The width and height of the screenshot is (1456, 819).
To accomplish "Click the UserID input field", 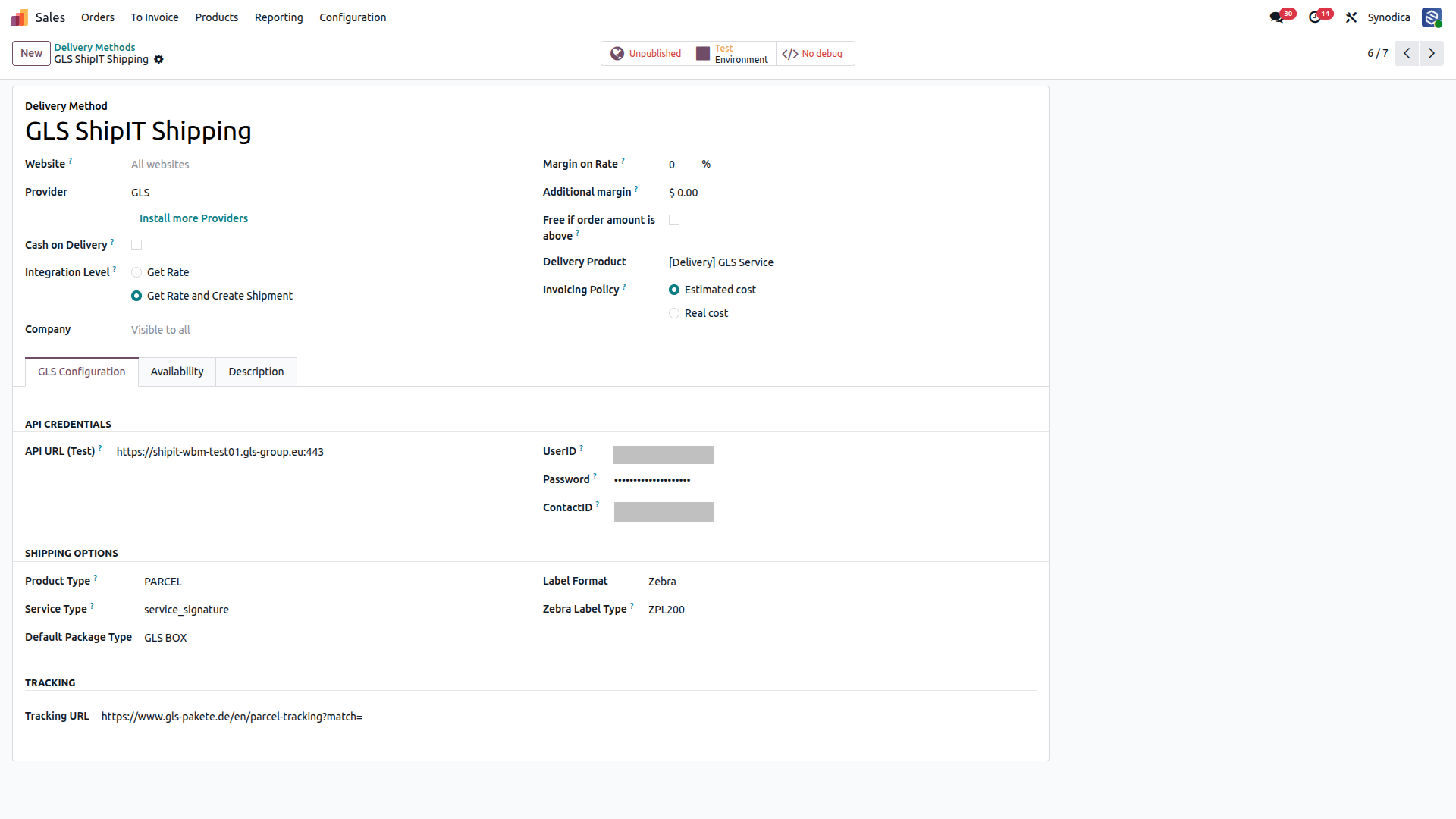I will pyautogui.click(x=664, y=454).
